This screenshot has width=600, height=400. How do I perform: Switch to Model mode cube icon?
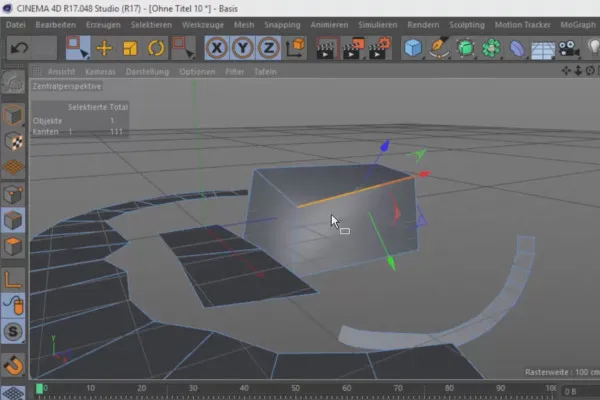tap(13, 115)
